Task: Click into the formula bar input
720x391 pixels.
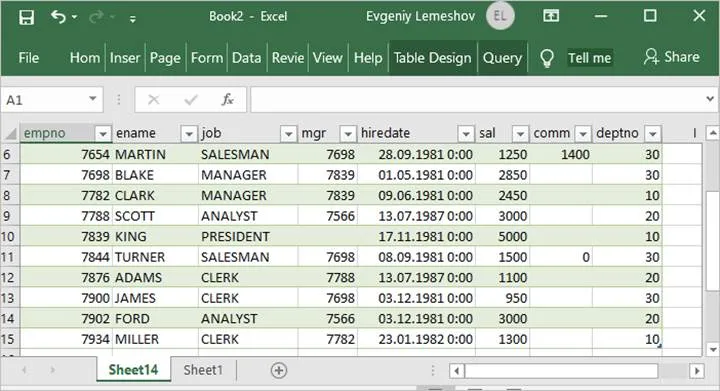Action: click(477, 100)
